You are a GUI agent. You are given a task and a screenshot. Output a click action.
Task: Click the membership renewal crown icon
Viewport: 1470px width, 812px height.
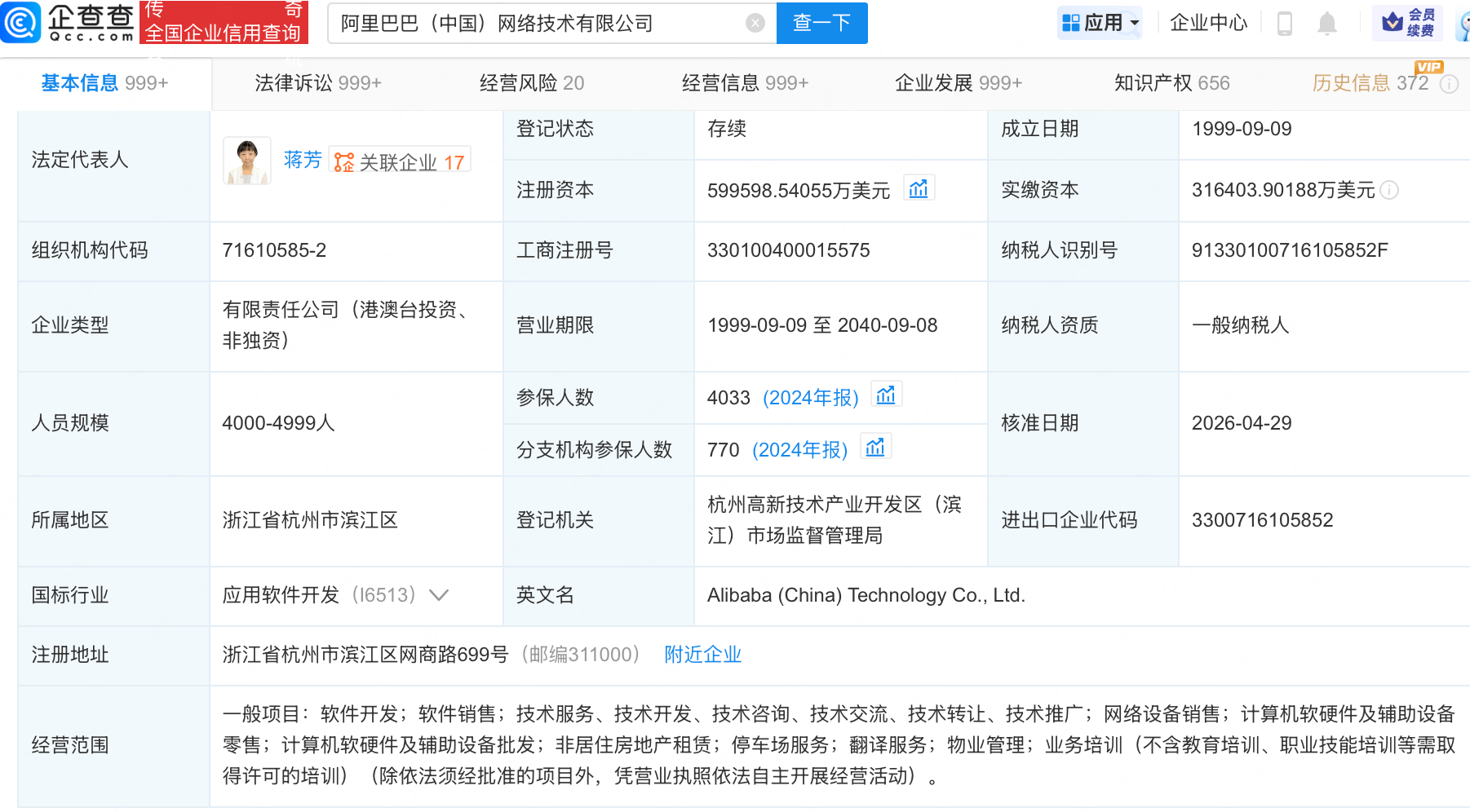point(1393,22)
